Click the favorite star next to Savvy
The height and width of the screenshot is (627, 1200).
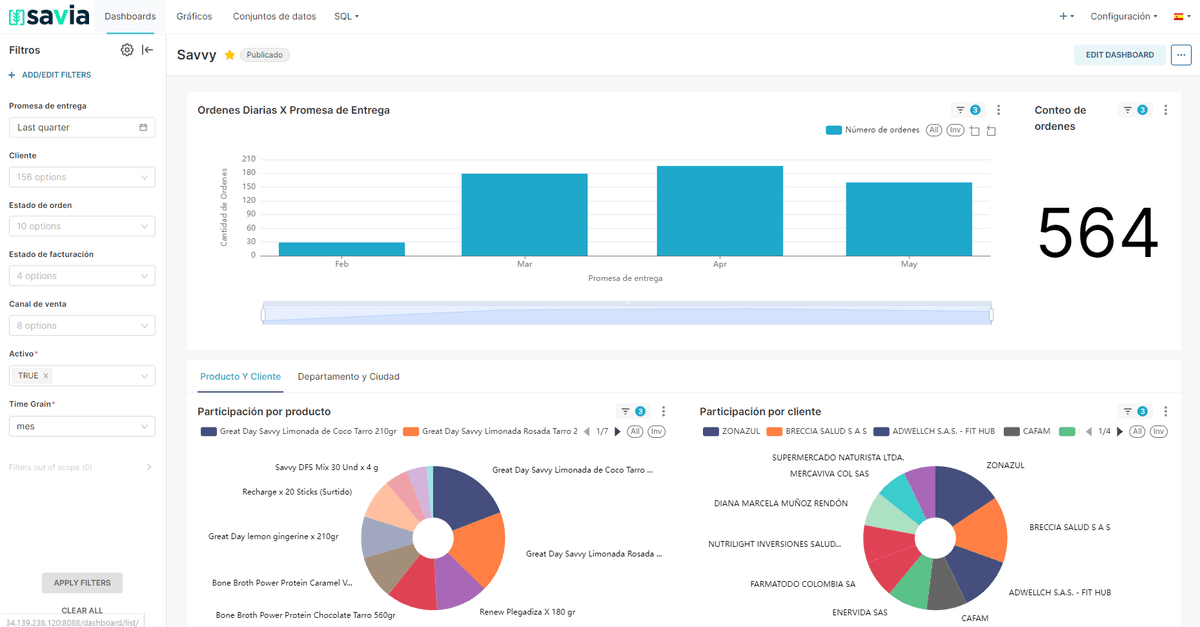pos(230,55)
